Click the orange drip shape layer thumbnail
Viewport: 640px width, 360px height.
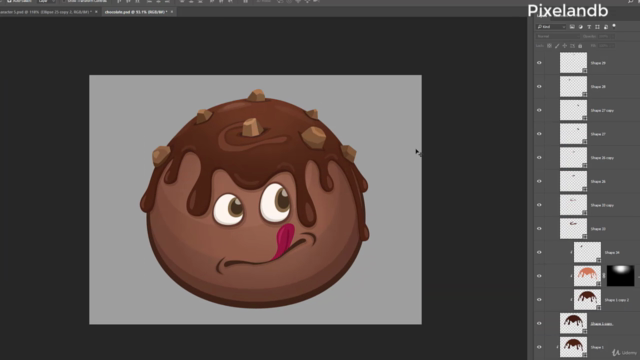pos(587,276)
